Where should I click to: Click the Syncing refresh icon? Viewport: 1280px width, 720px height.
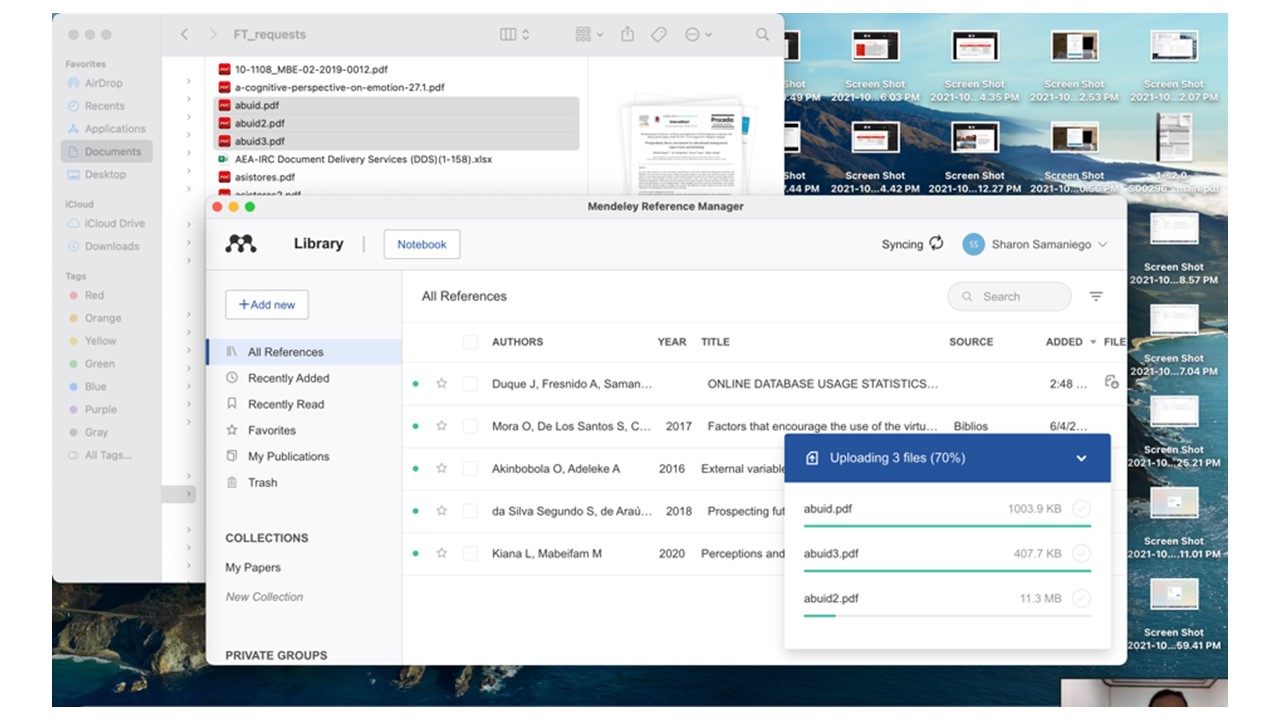click(936, 243)
